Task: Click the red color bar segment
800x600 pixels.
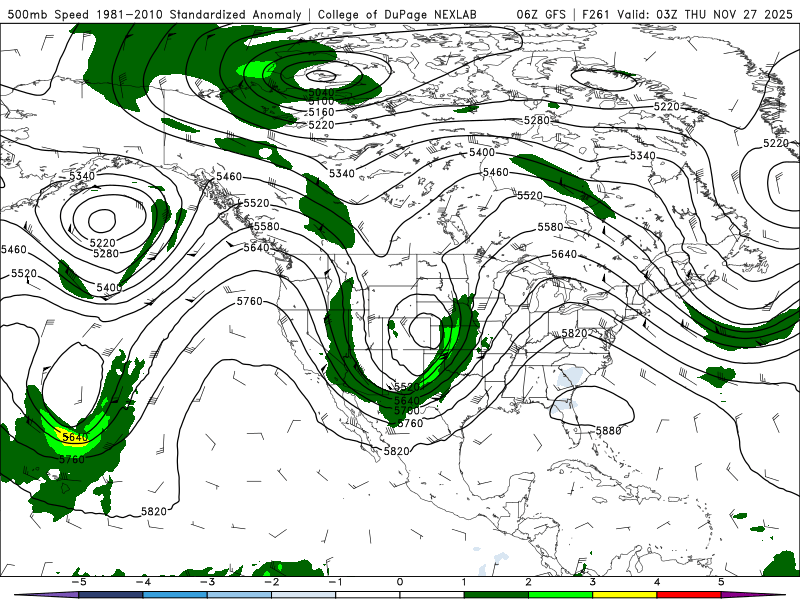Action: [x=689, y=595]
